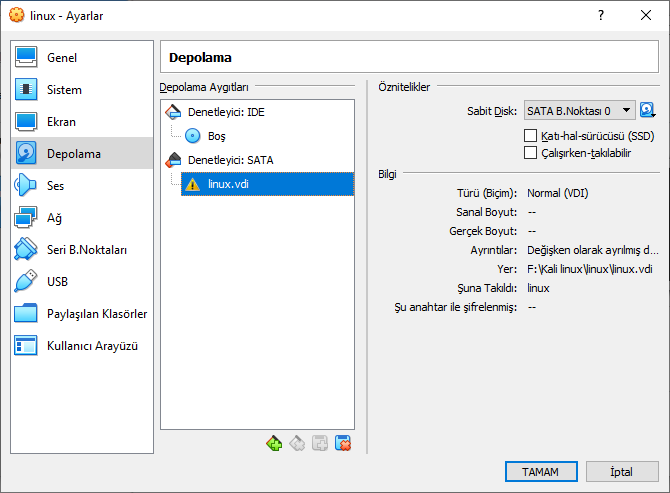This screenshot has height=493, width=670.
Task: Select the linux.vdi disk entry
Action: [267, 184]
